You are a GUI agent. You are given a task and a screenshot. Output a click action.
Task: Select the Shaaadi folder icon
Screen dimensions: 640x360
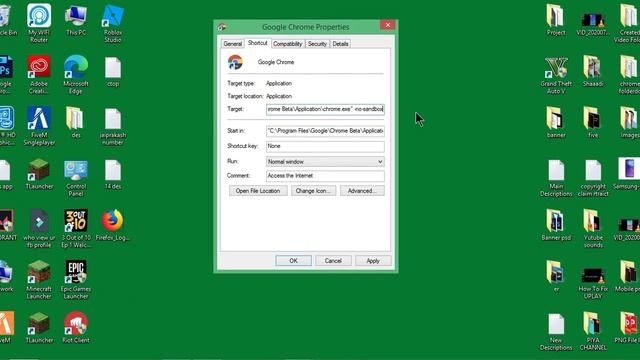[x=593, y=71]
